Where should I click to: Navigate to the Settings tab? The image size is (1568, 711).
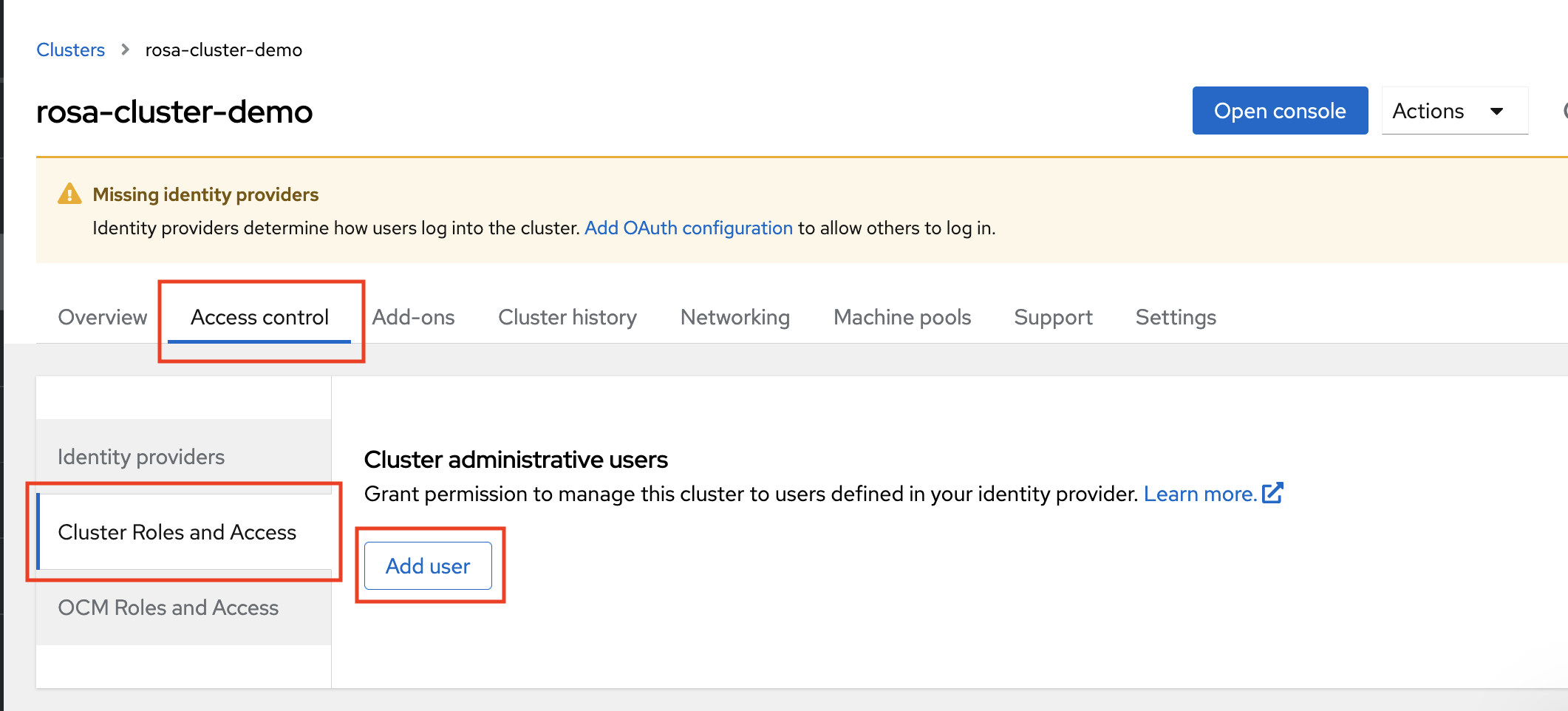(x=1175, y=317)
